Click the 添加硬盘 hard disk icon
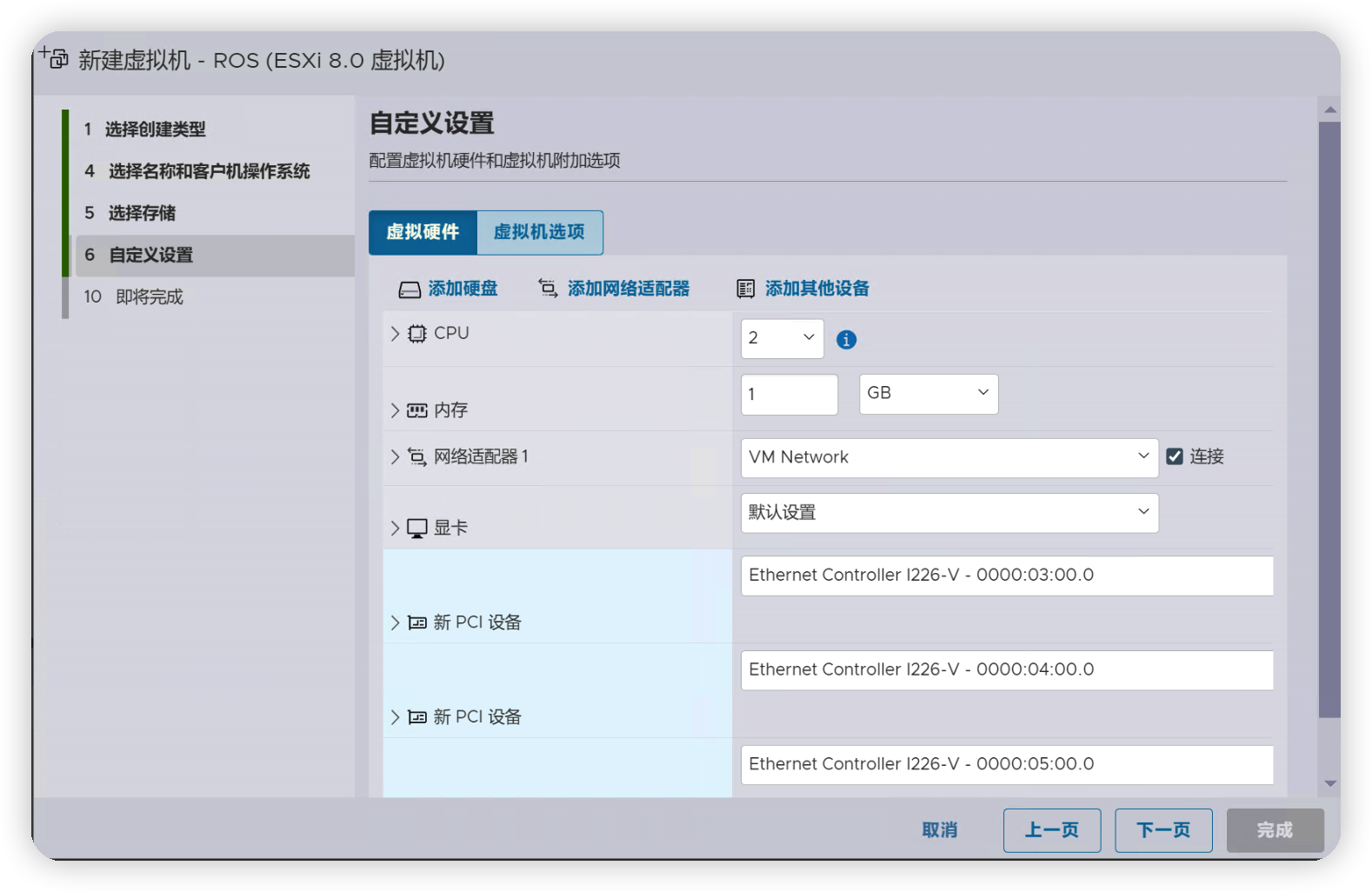This screenshot has height=892, width=1372. pyautogui.click(x=410, y=290)
